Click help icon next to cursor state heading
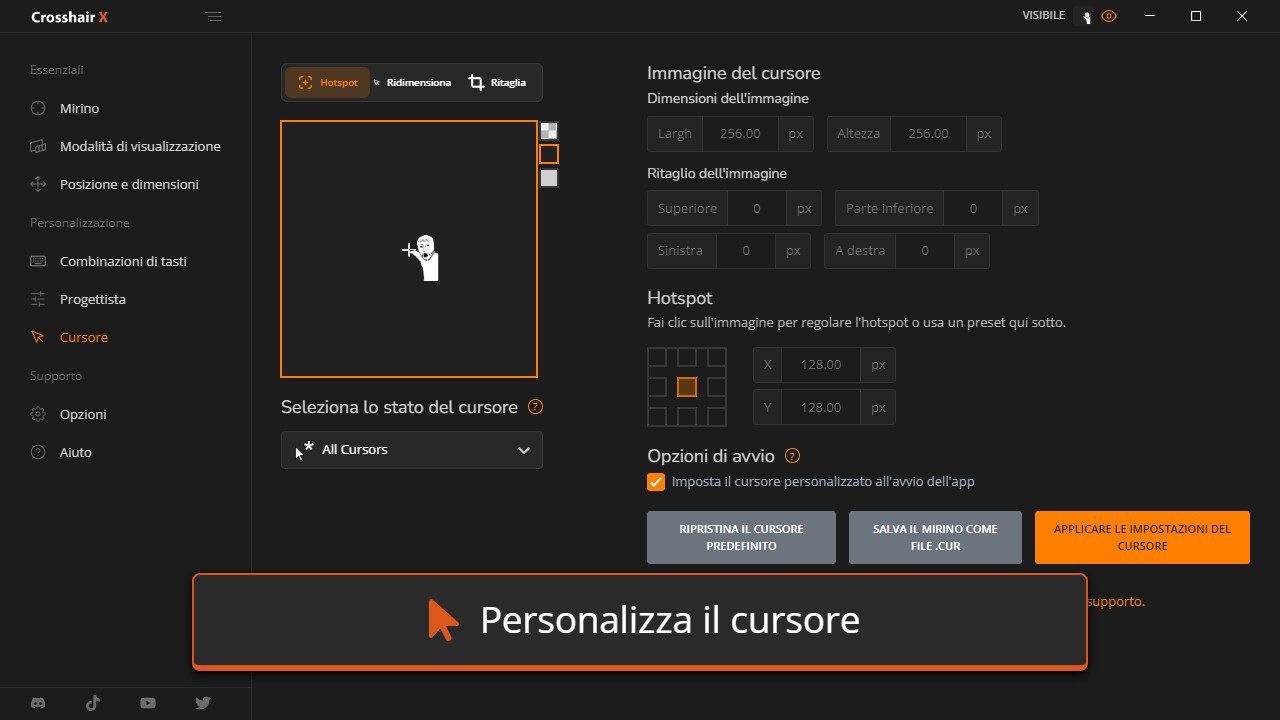The height and width of the screenshot is (720, 1280). coord(535,407)
